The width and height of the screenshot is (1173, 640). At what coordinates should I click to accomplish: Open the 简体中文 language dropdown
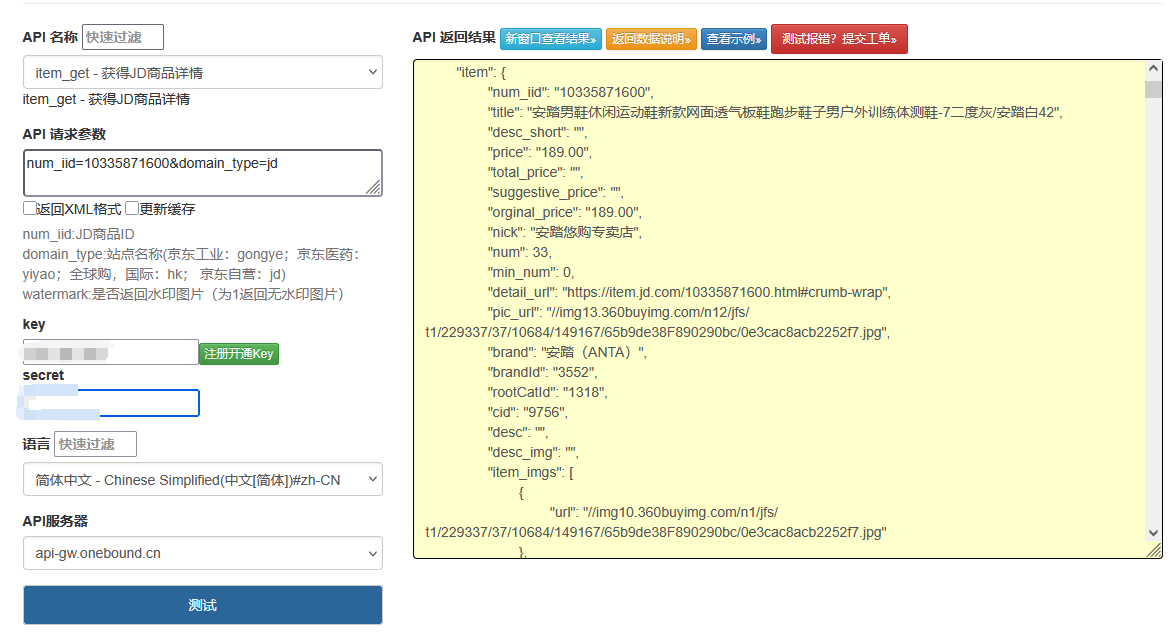(203, 479)
